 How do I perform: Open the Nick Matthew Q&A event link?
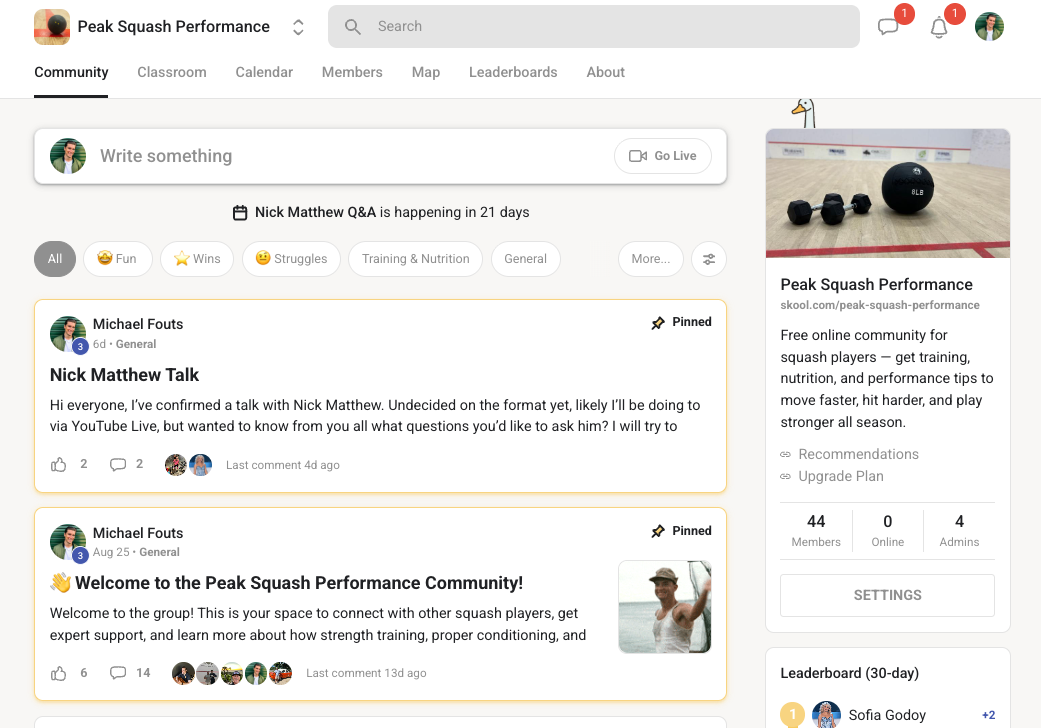[x=315, y=212]
